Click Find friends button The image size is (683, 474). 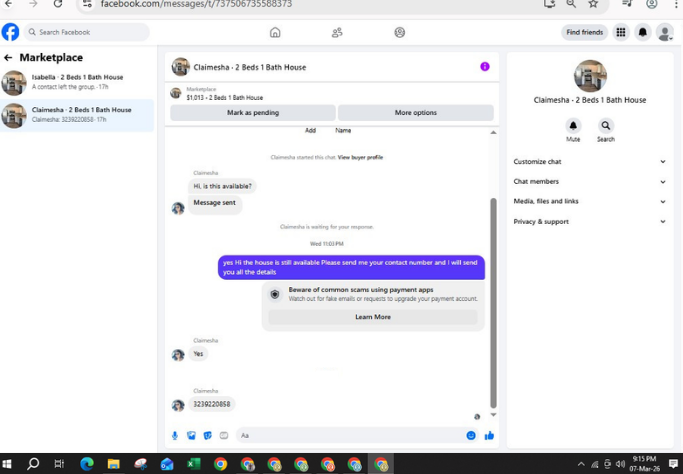(x=585, y=32)
